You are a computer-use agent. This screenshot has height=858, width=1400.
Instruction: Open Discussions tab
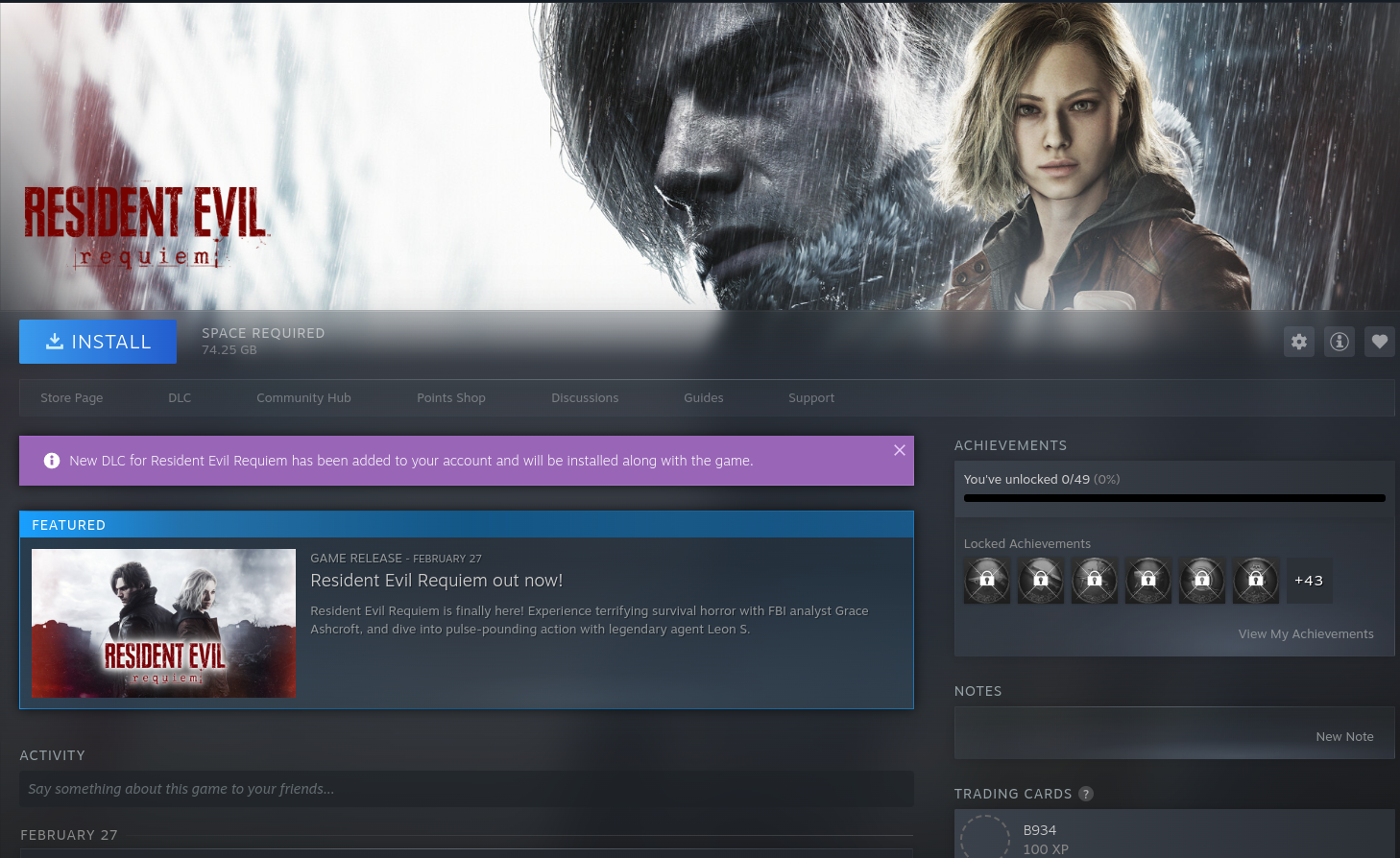(585, 398)
